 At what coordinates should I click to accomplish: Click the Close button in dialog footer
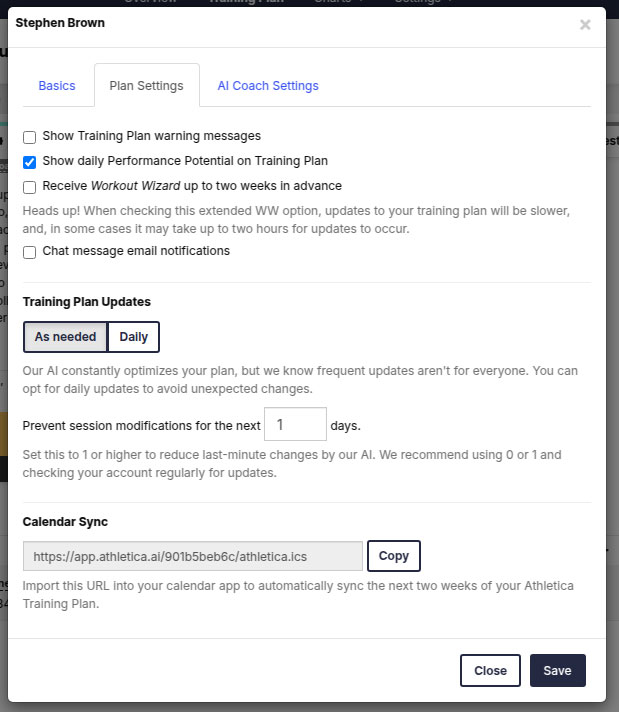coord(490,670)
